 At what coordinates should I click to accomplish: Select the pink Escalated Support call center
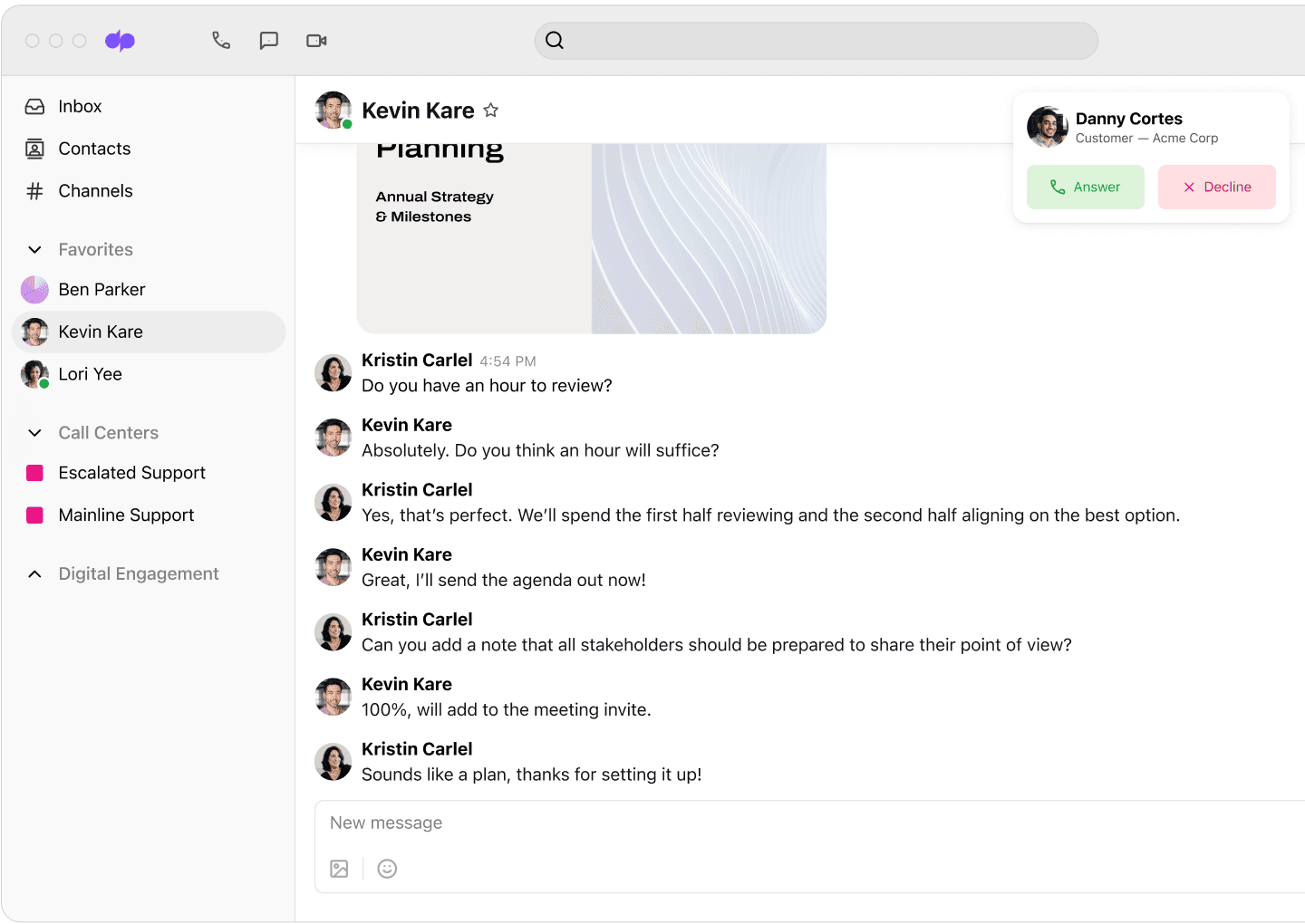point(131,473)
